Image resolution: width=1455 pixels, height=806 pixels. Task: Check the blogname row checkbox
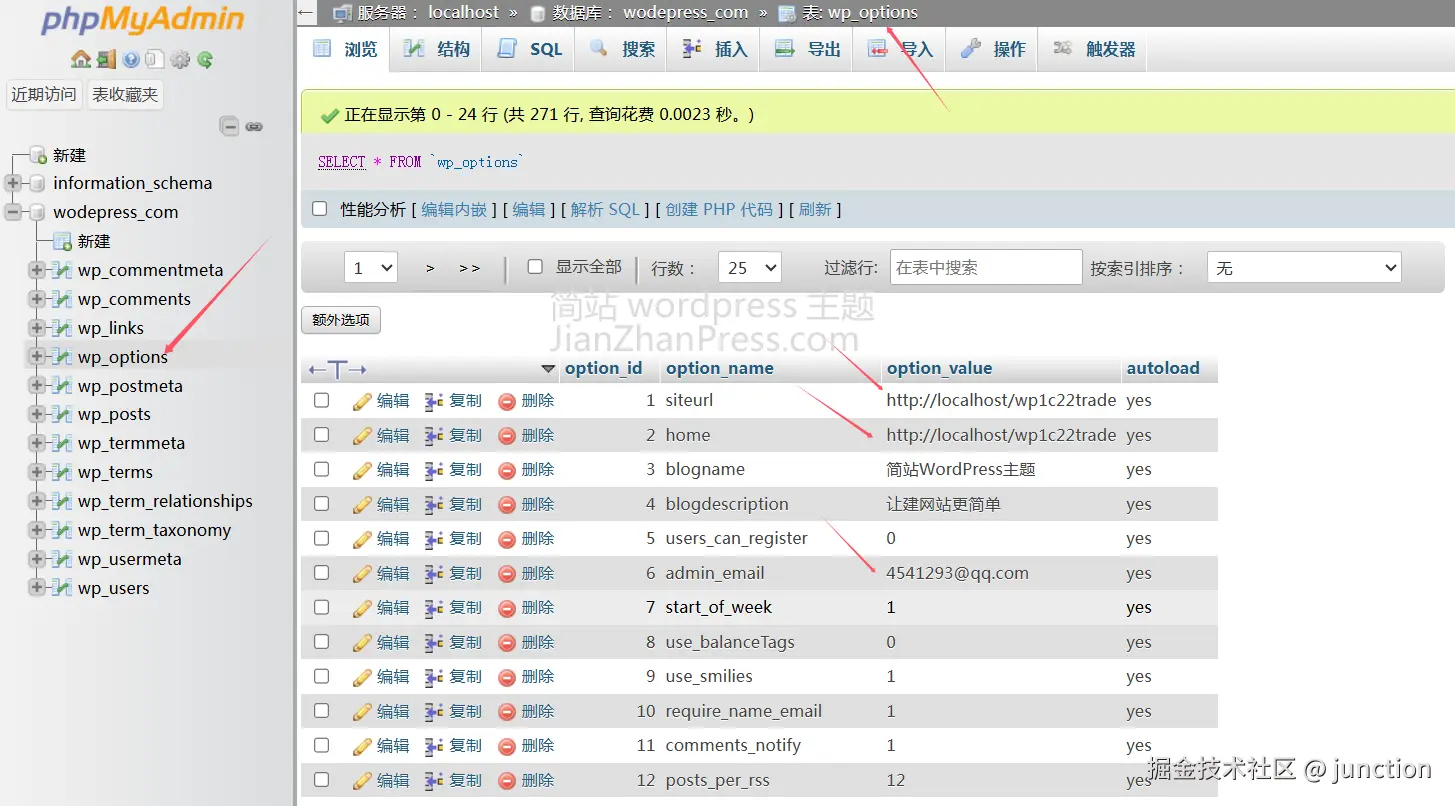[321, 469]
